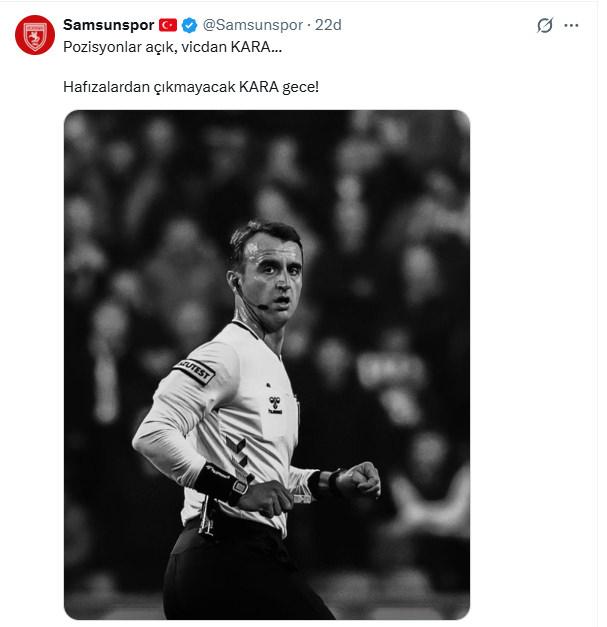The height and width of the screenshot is (627, 607).
Task: Click the referee's sleeve armband patch
Action: (195, 373)
